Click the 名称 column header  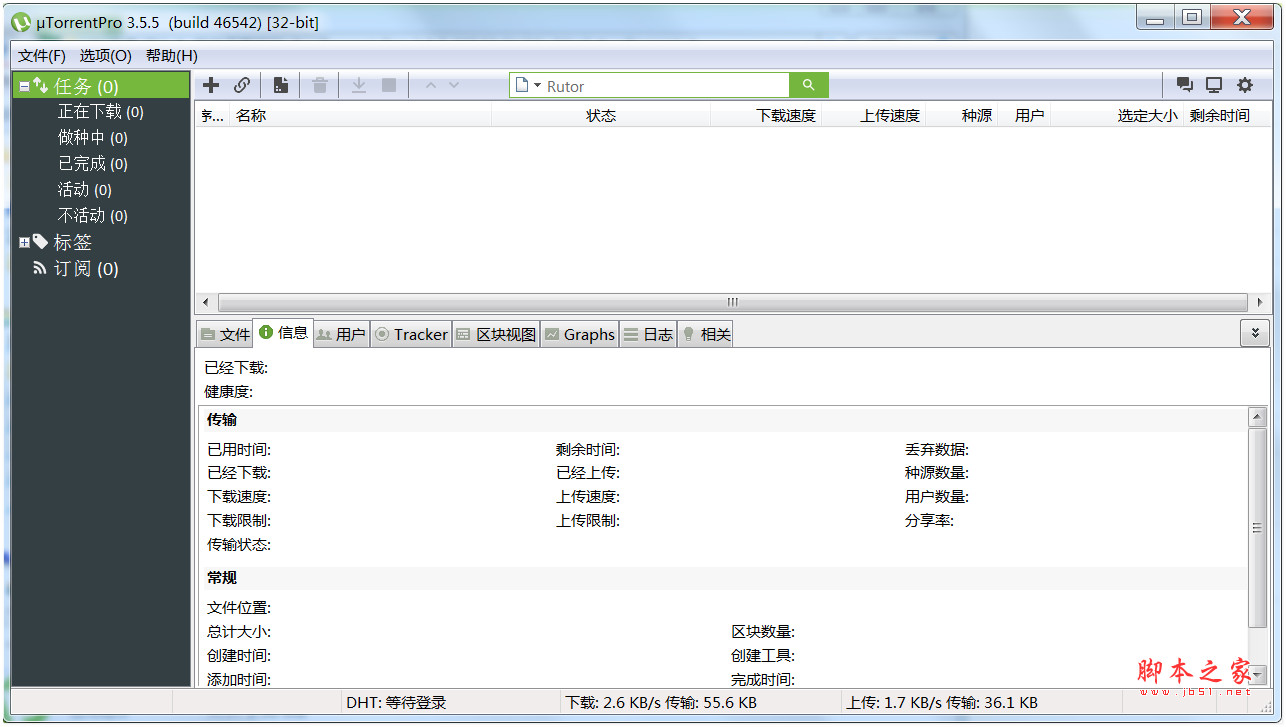[x=361, y=115]
